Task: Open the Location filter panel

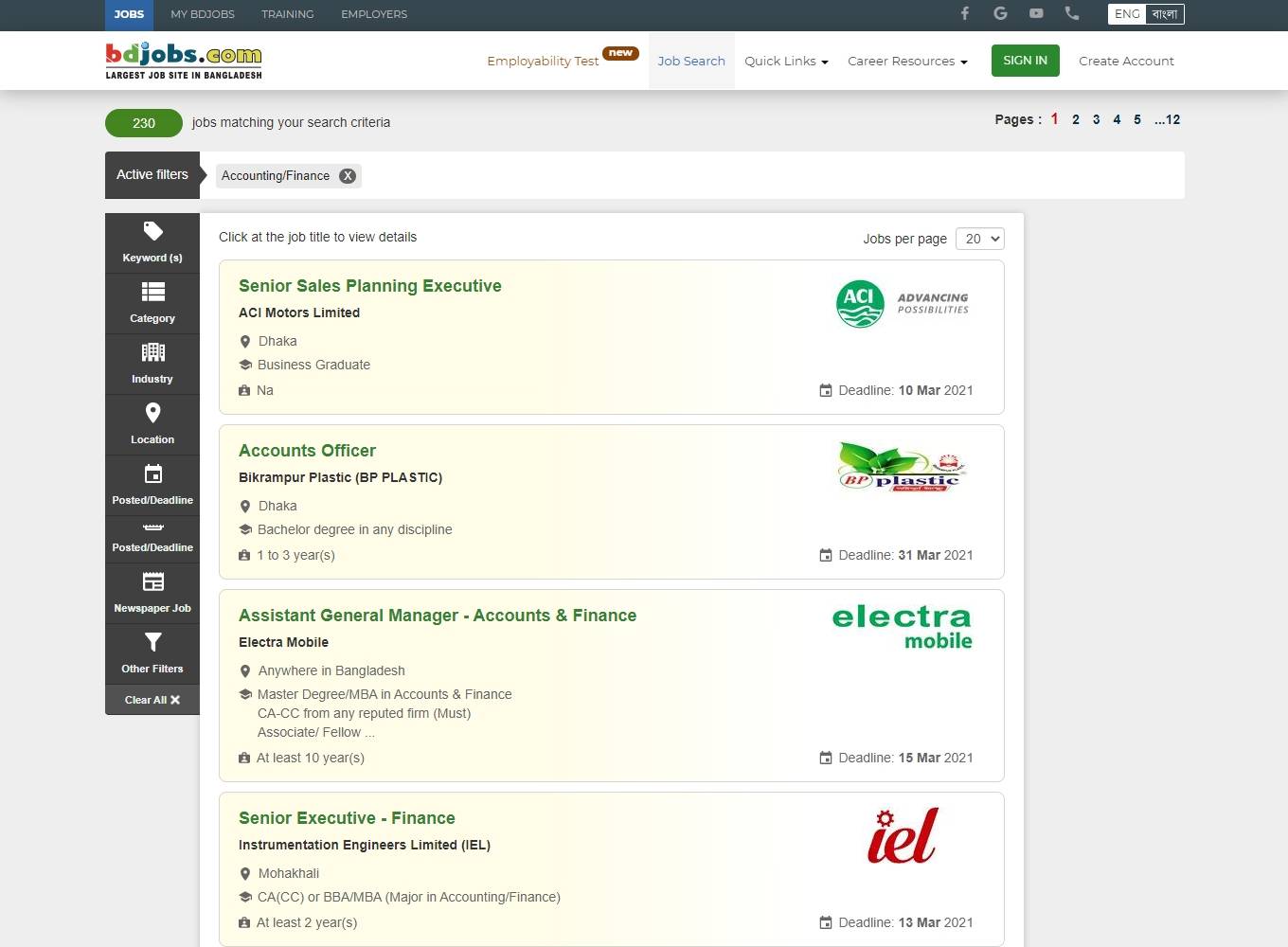Action: tap(152, 425)
